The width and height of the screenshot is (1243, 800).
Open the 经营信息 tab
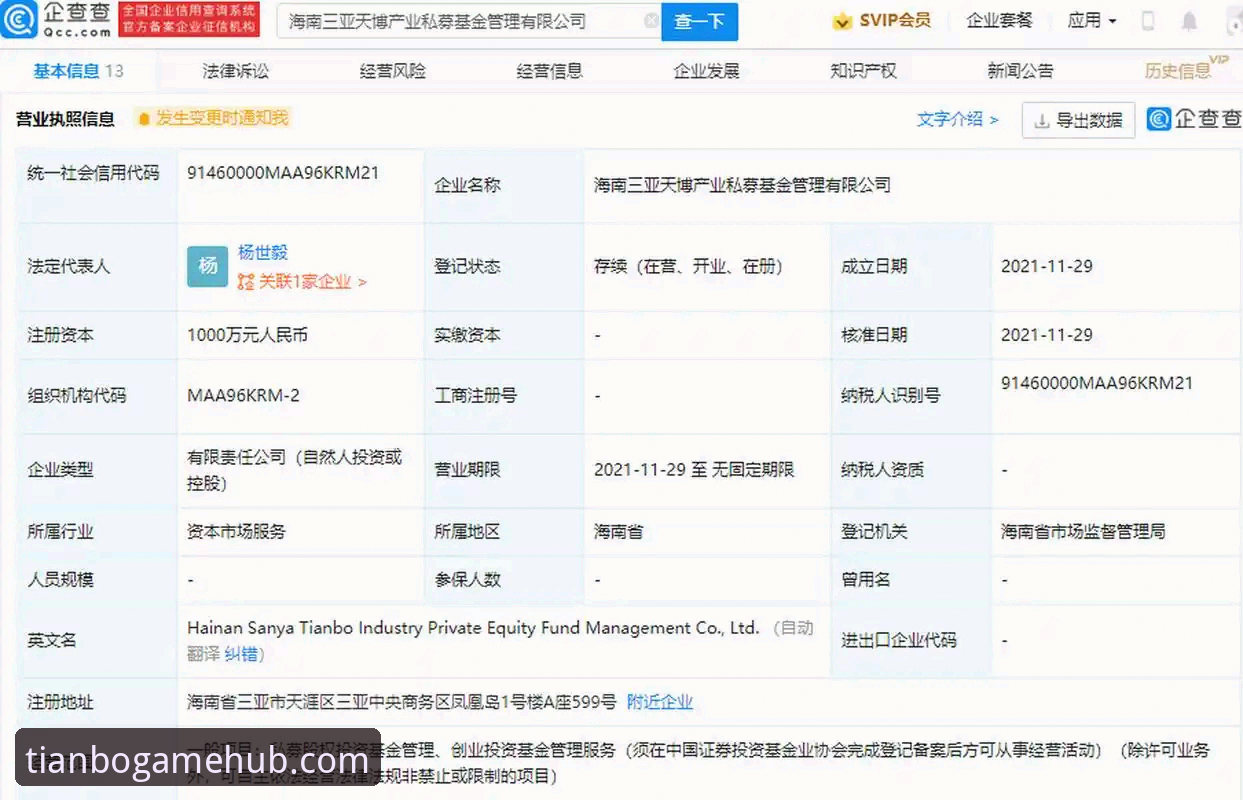pyautogui.click(x=550, y=71)
